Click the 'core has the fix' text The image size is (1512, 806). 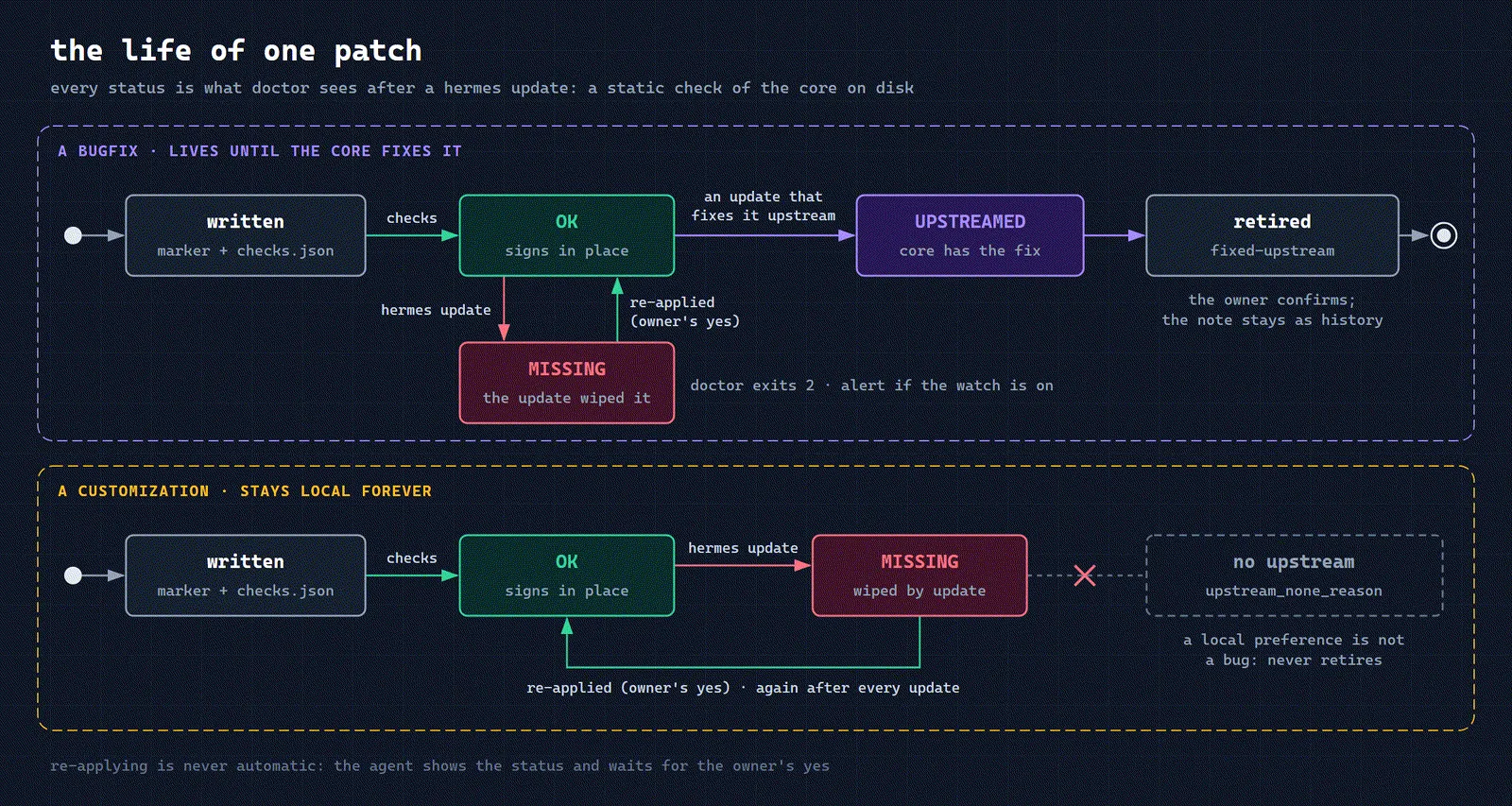[970, 250]
